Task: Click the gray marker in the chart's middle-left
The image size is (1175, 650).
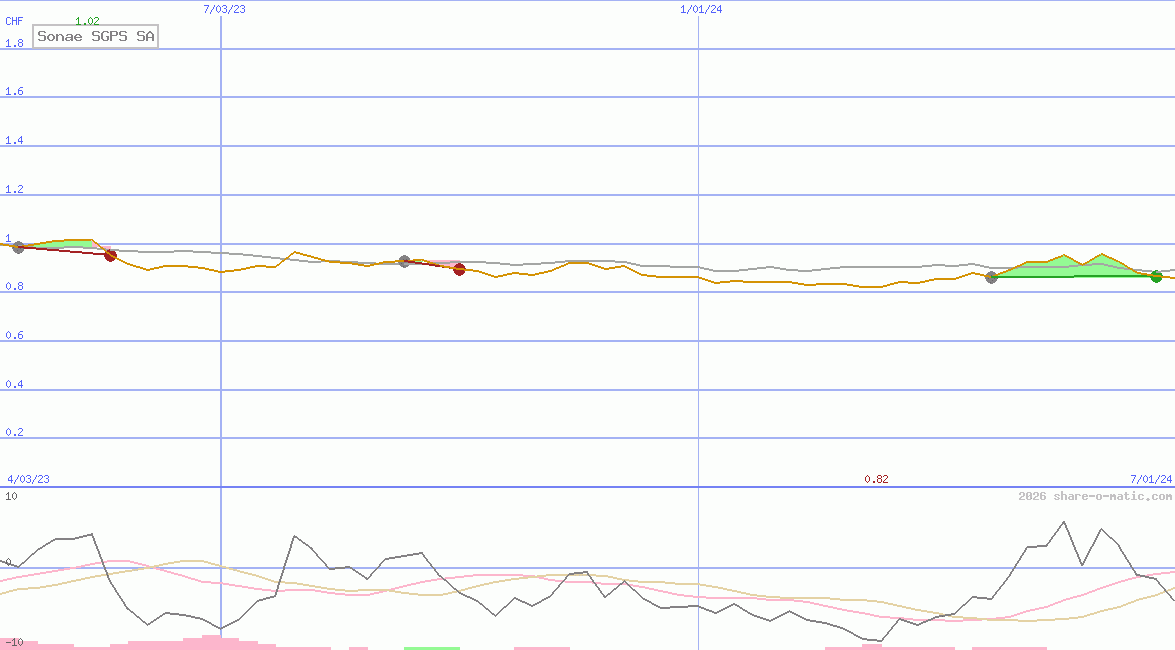Action: [404, 261]
